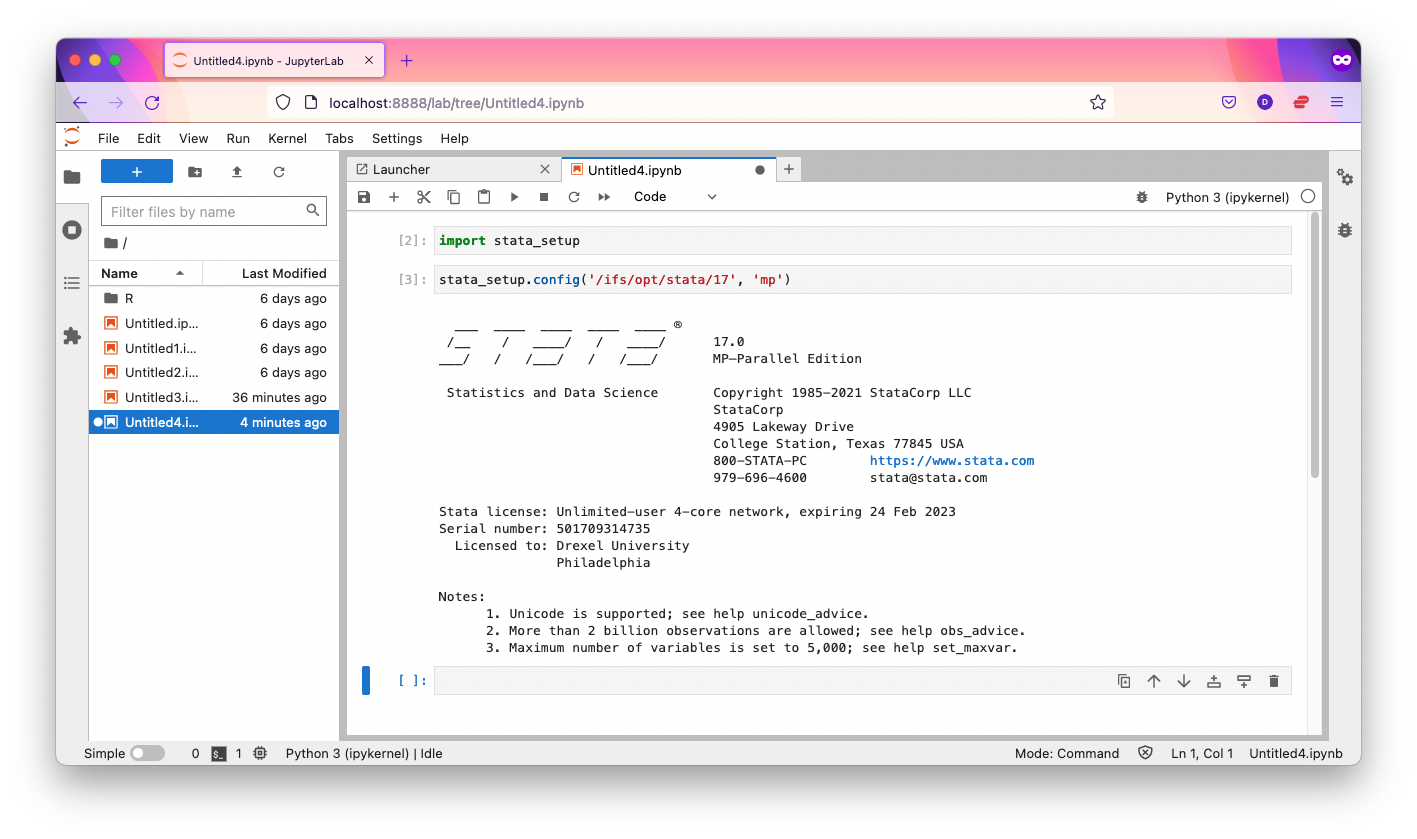1417x839 pixels.
Task: Select Untitled1.ipynb in file list
Action: [x=214, y=348]
